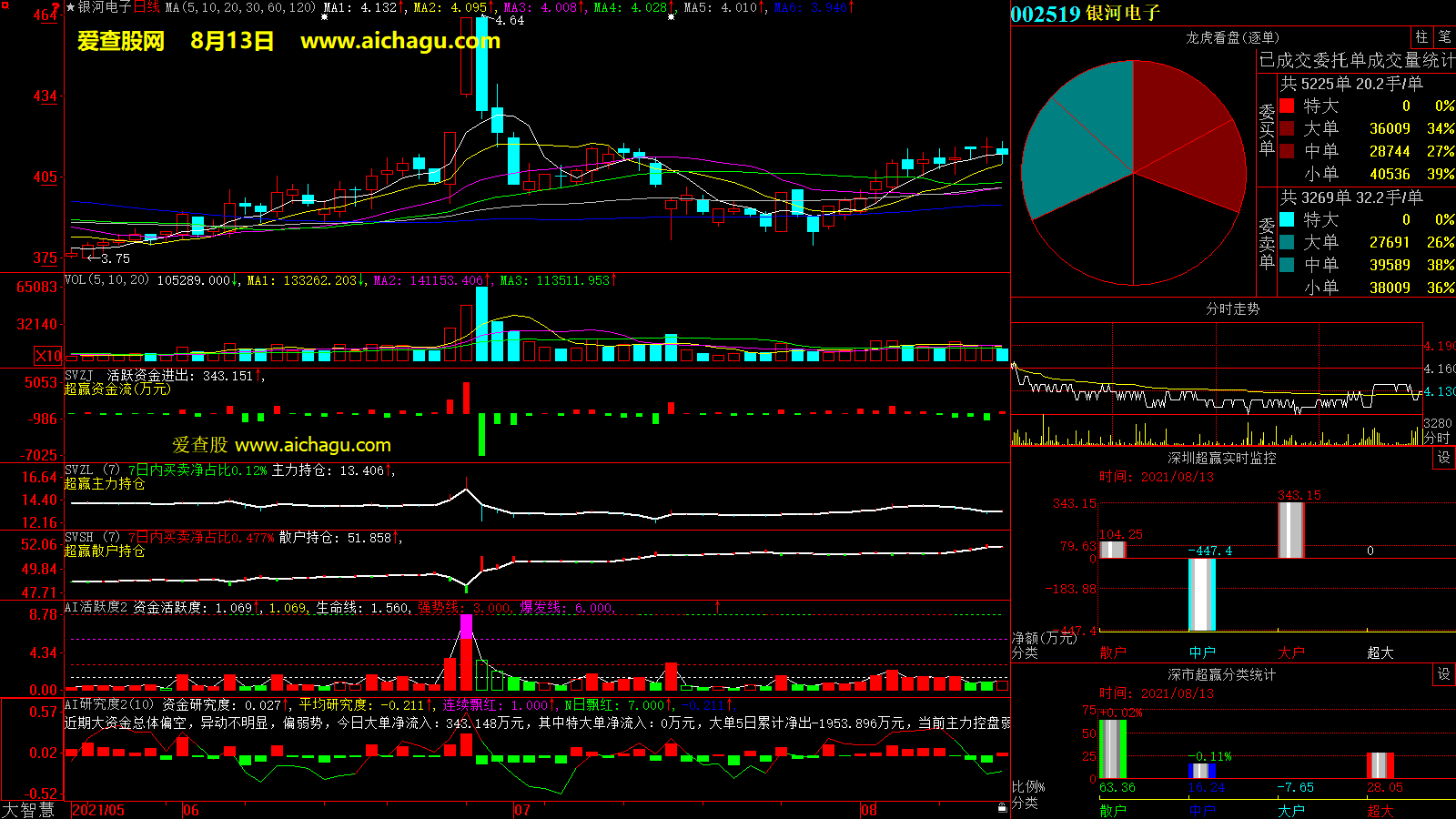Click the lock icon at chart bottom right
The height and width of the screenshot is (819, 1456).
tap(1002, 807)
